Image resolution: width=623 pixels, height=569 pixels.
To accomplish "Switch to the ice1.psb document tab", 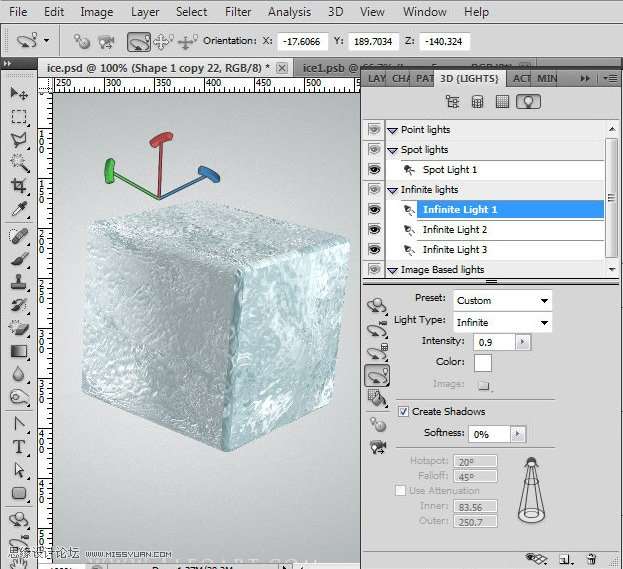I will pos(322,67).
